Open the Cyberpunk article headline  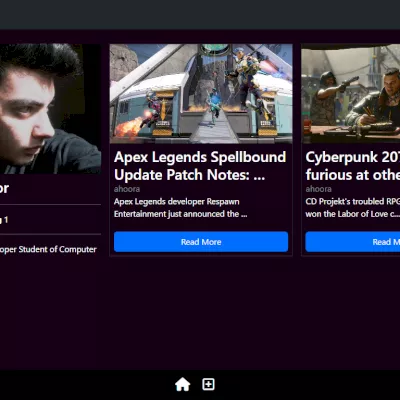(x=353, y=166)
